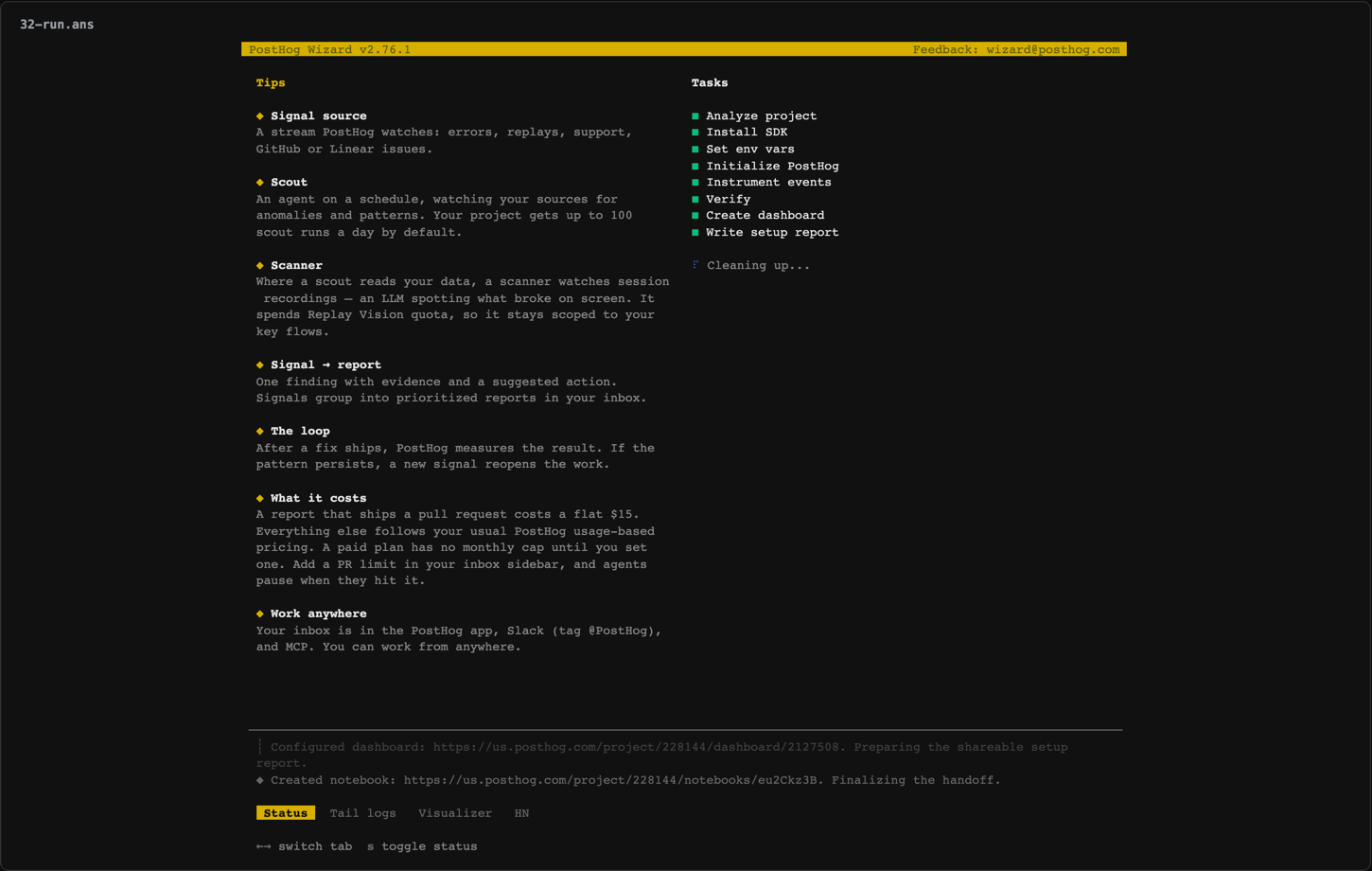Click the diamond bullet beside Work anywhere
The image size is (1372, 871).
260,613
